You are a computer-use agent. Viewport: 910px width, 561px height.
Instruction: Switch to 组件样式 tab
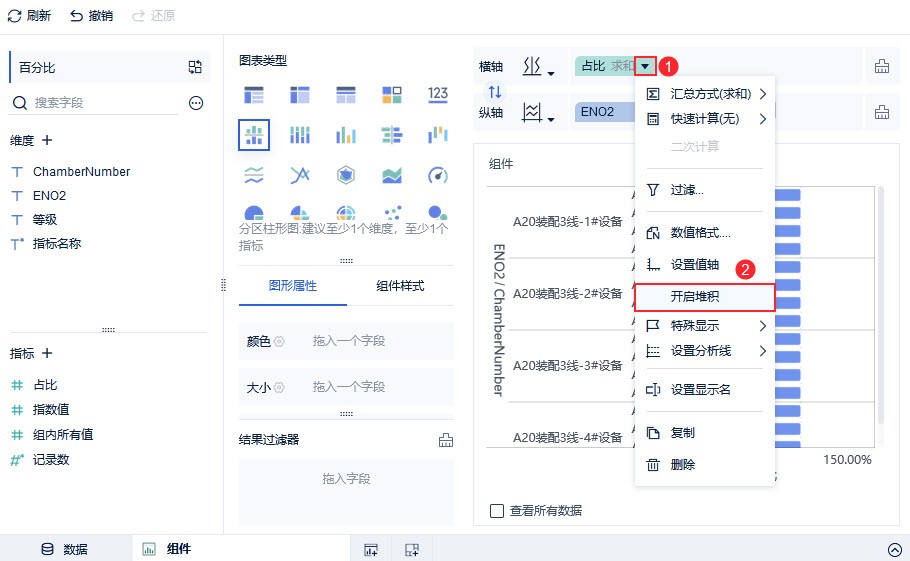click(400, 286)
